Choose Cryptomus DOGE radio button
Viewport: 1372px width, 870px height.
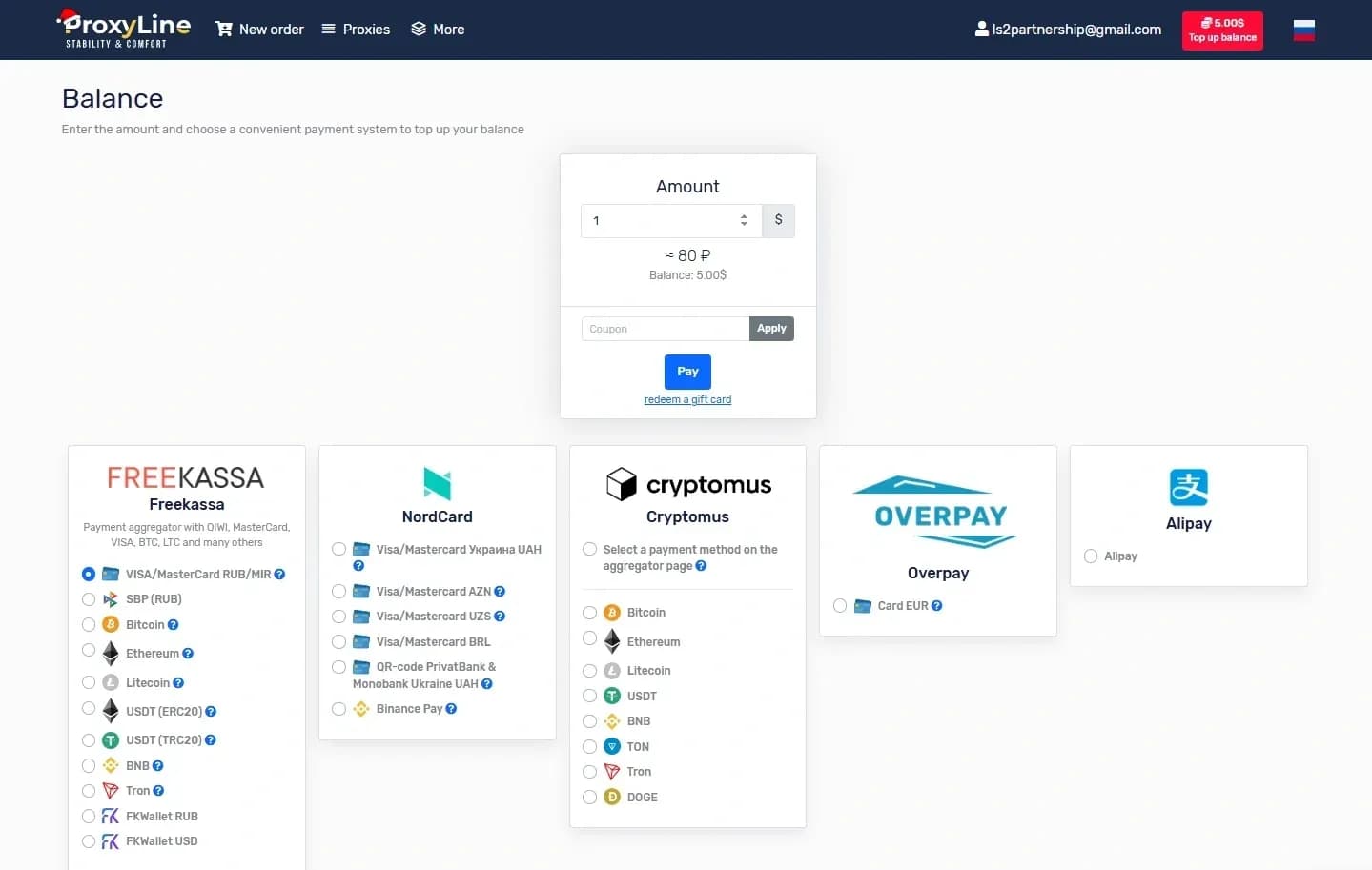tap(589, 798)
